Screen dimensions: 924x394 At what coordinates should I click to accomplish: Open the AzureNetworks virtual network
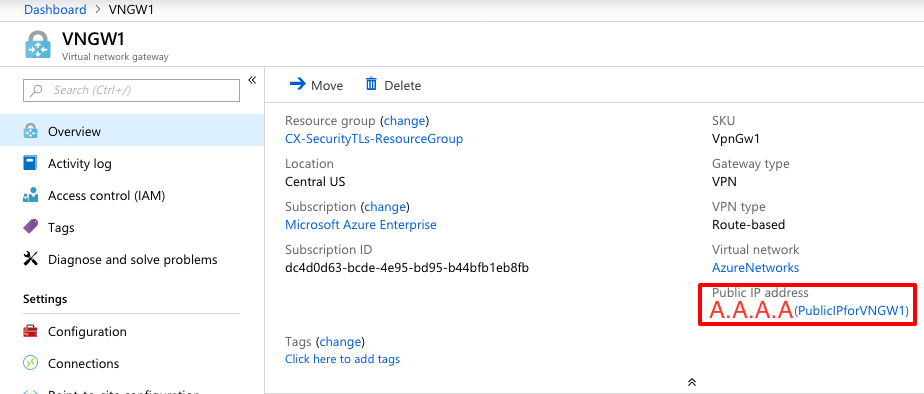point(755,268)
